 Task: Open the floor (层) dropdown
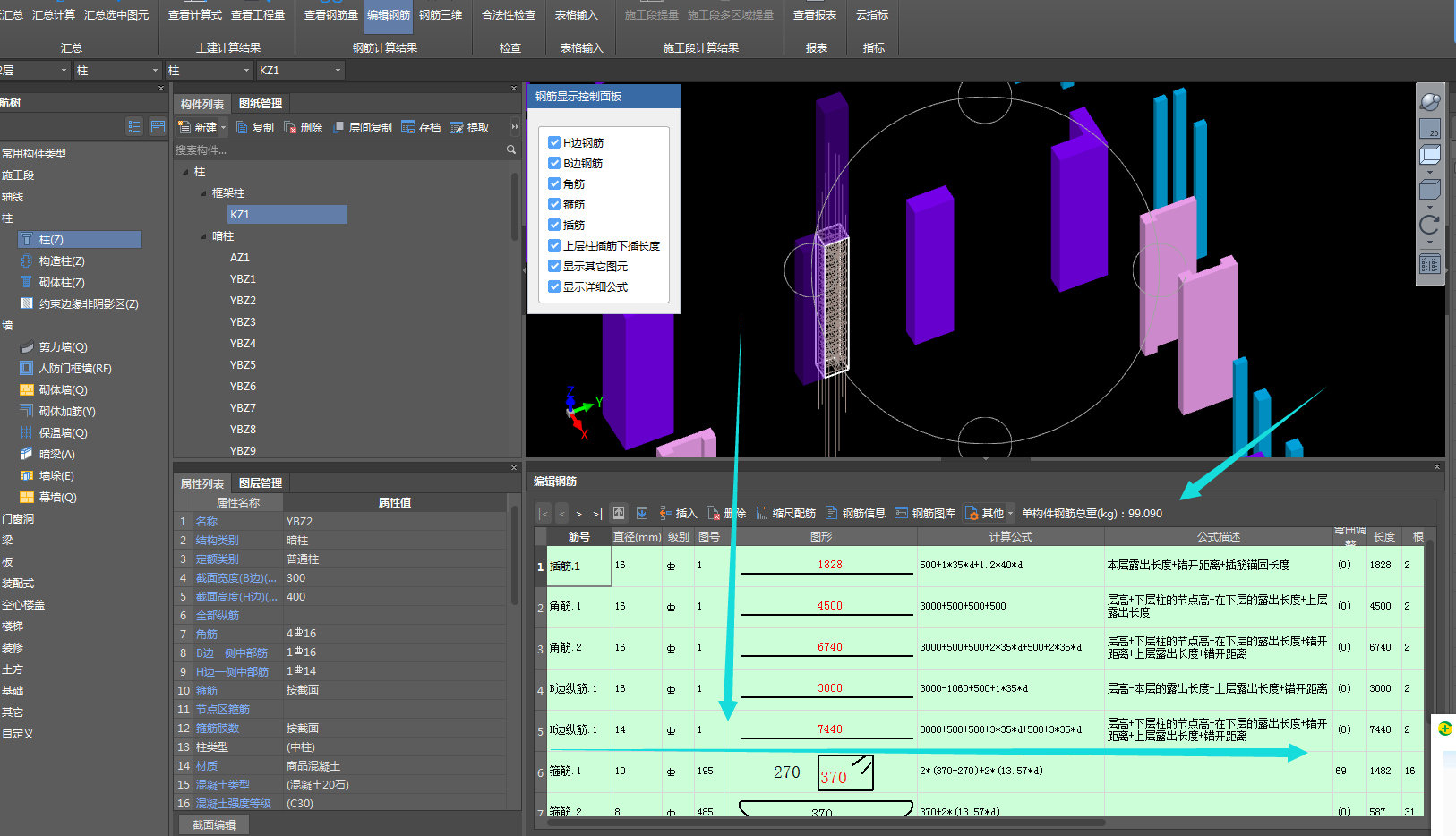pyautogui.click(x=64, y=70)
